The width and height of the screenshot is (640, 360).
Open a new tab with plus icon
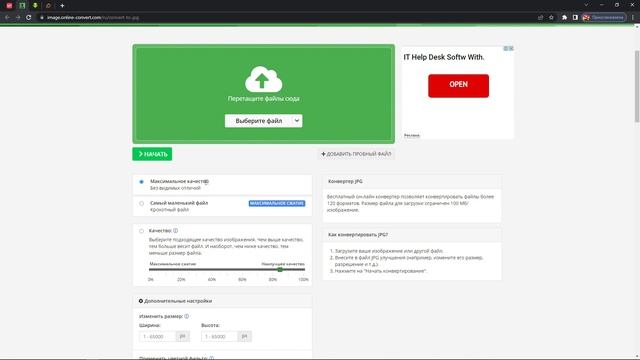(62, 6)
